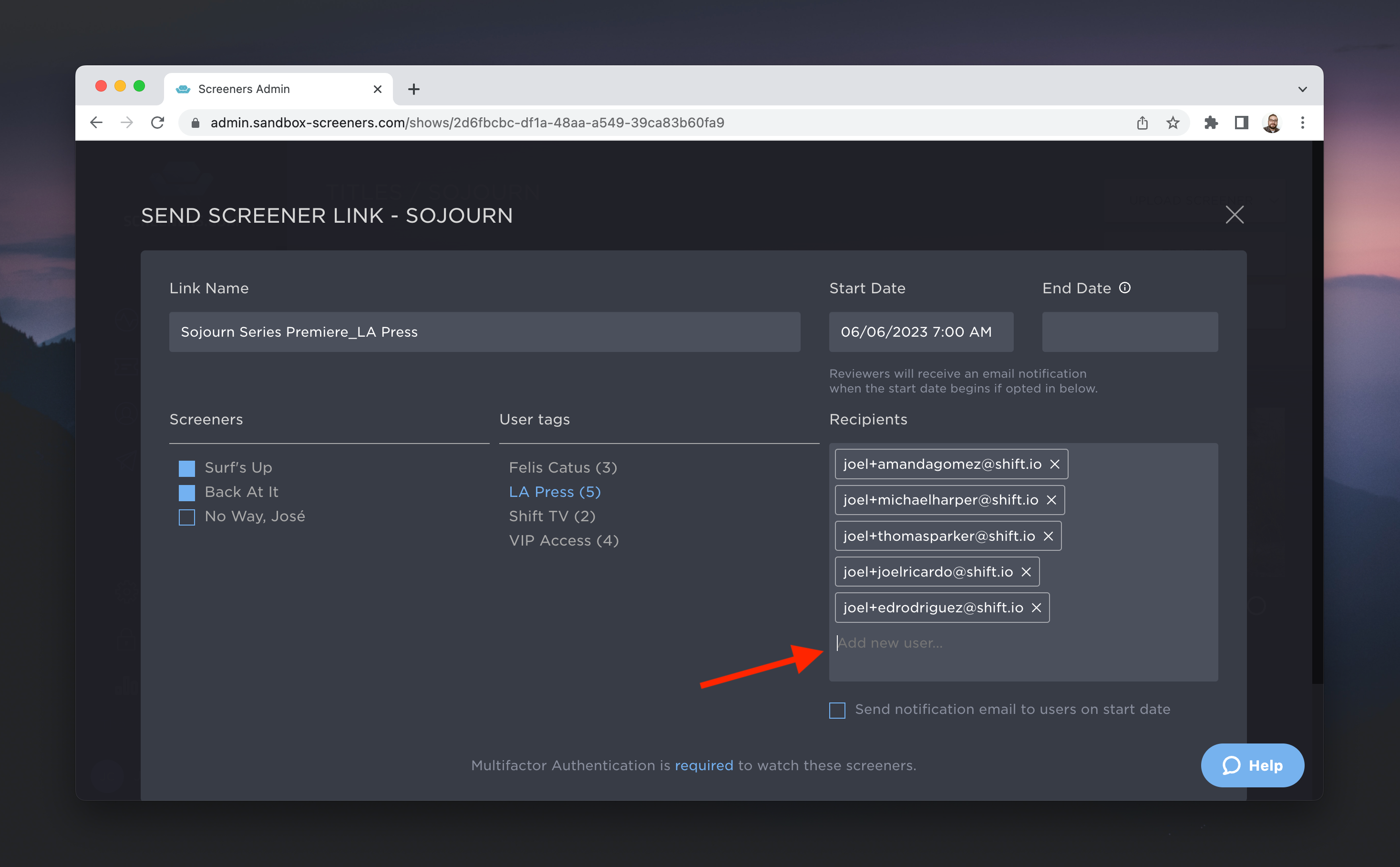Remove joel+amandagomez@shift.io recipient chip

coord(1054,464)
